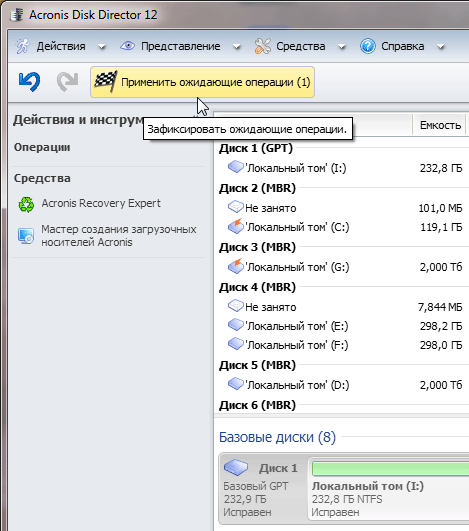Image resolution: width=469 pixels, height=531 pixels.
Task: Click the 232,8 ГБ capacity value
Action: (441, 168)
